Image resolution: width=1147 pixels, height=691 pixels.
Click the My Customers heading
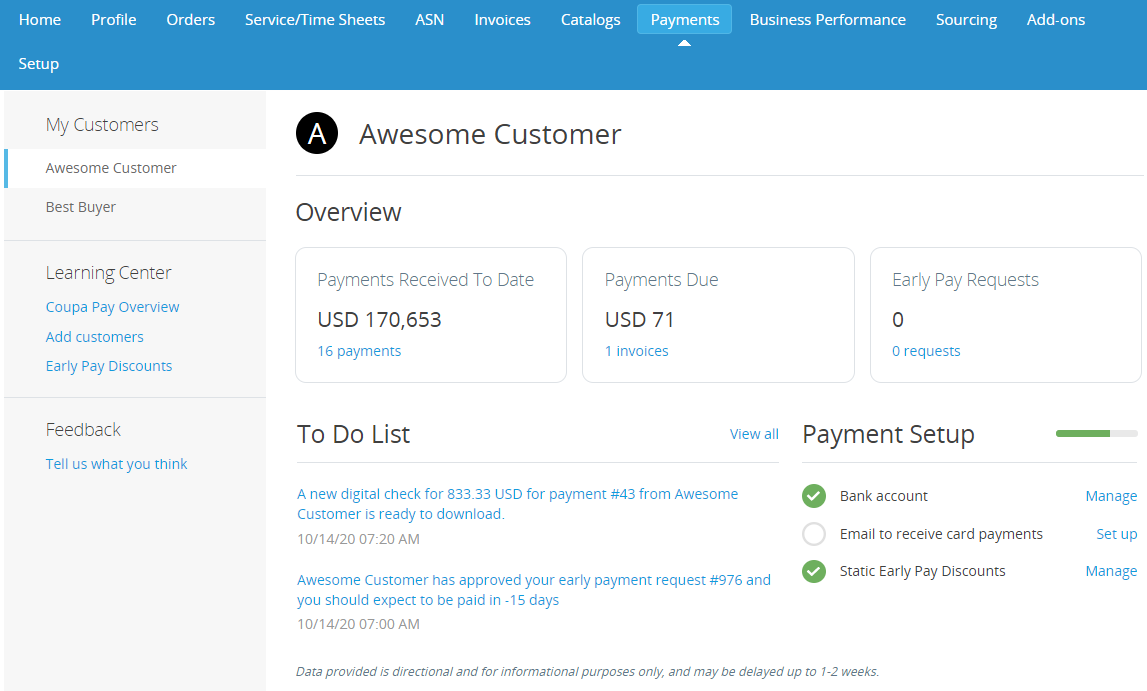[102, 125]
